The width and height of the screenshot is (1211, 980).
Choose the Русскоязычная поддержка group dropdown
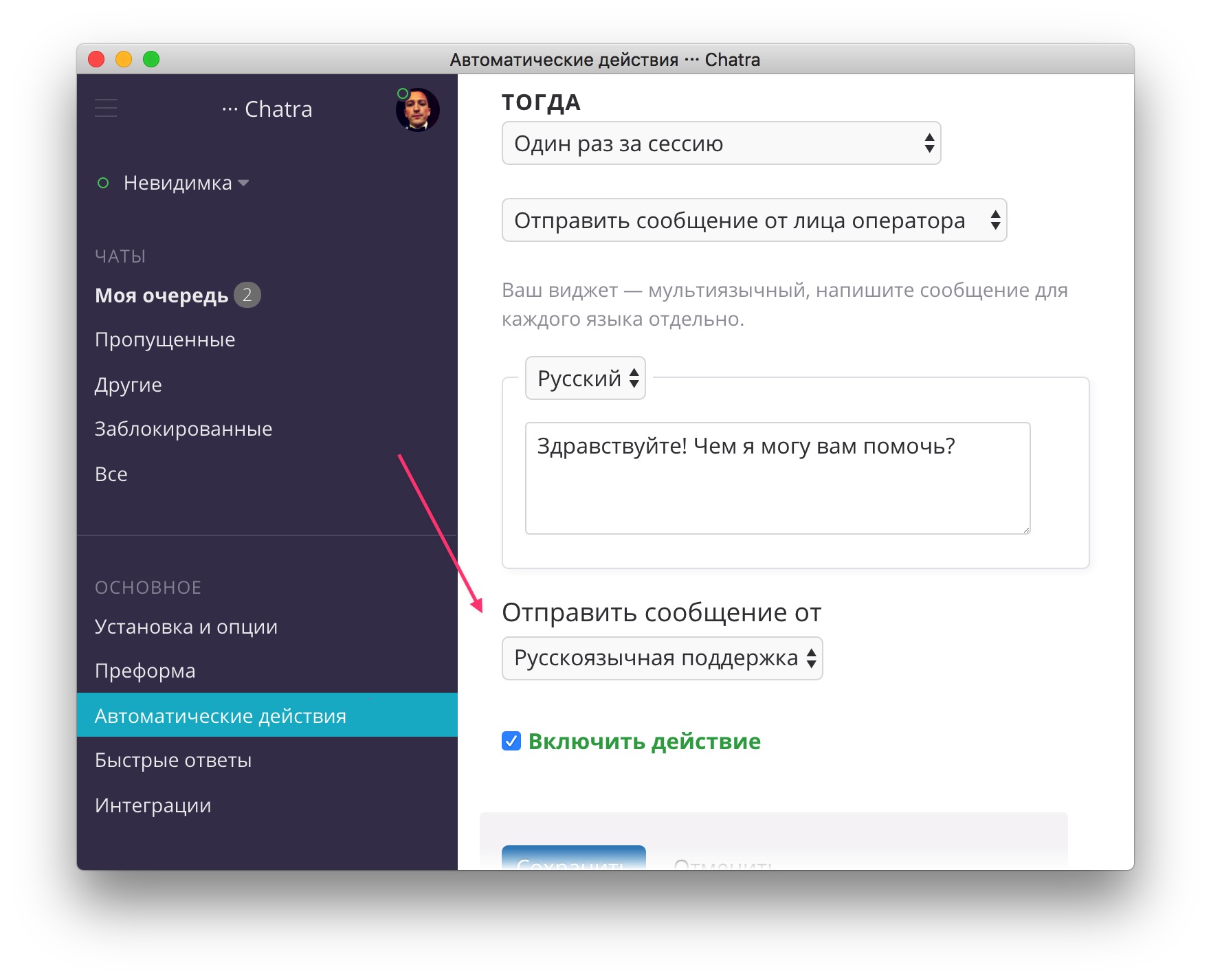tap(662, 658)
